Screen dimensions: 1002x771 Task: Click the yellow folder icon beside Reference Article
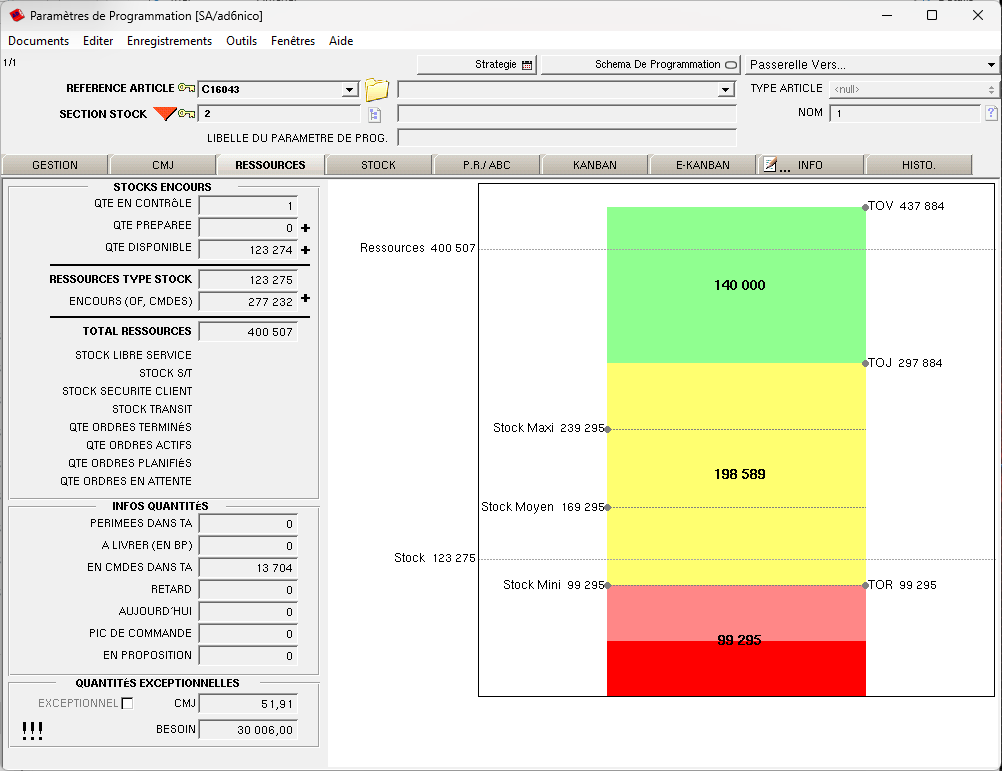coord(376,89)
